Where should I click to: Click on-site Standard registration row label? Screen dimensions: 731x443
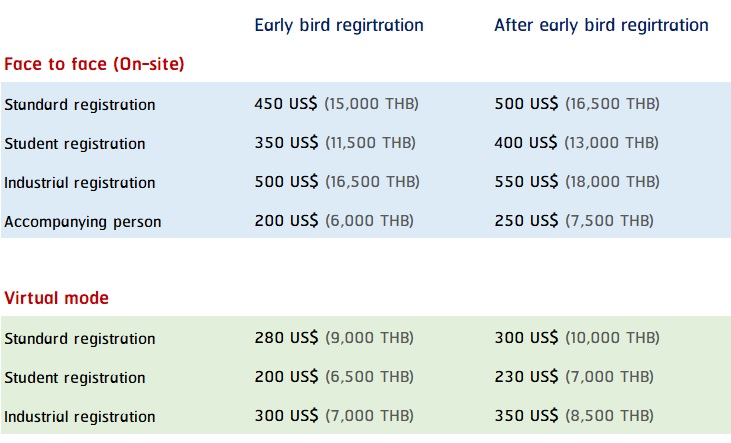(80, 104)
